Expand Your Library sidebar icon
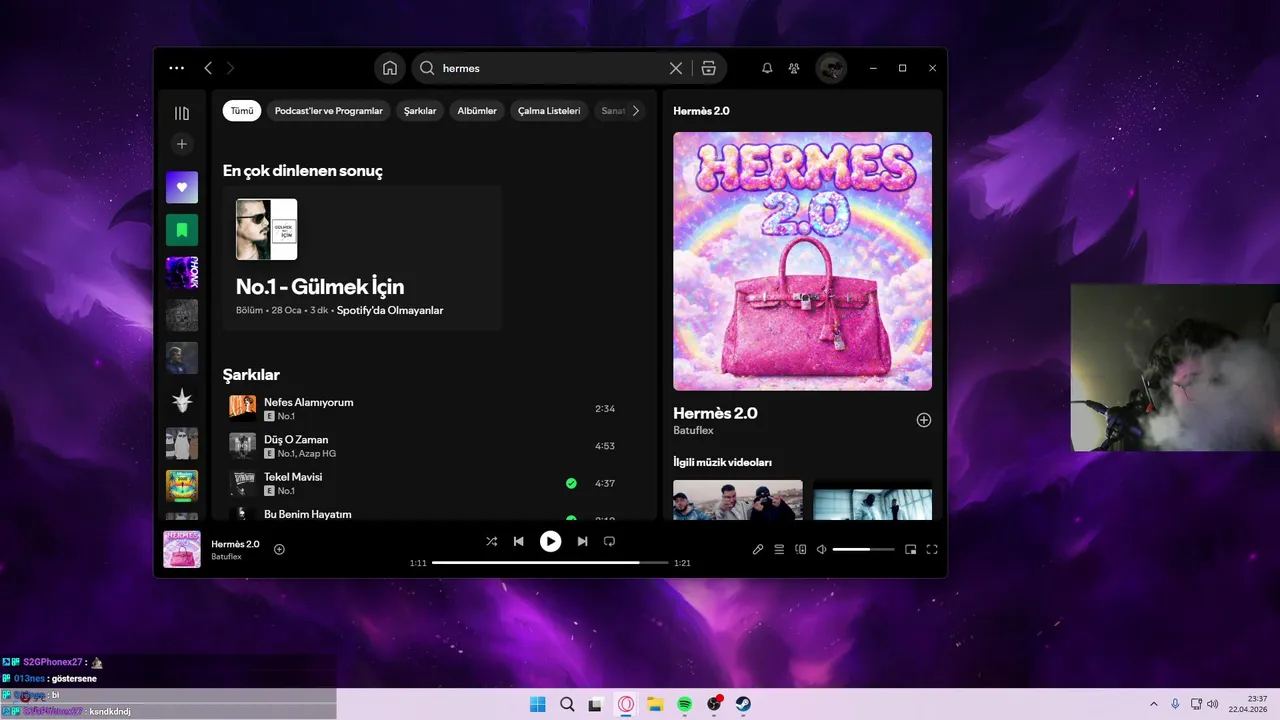Screen dimensions: 1280x720 [x=182, y=113]
